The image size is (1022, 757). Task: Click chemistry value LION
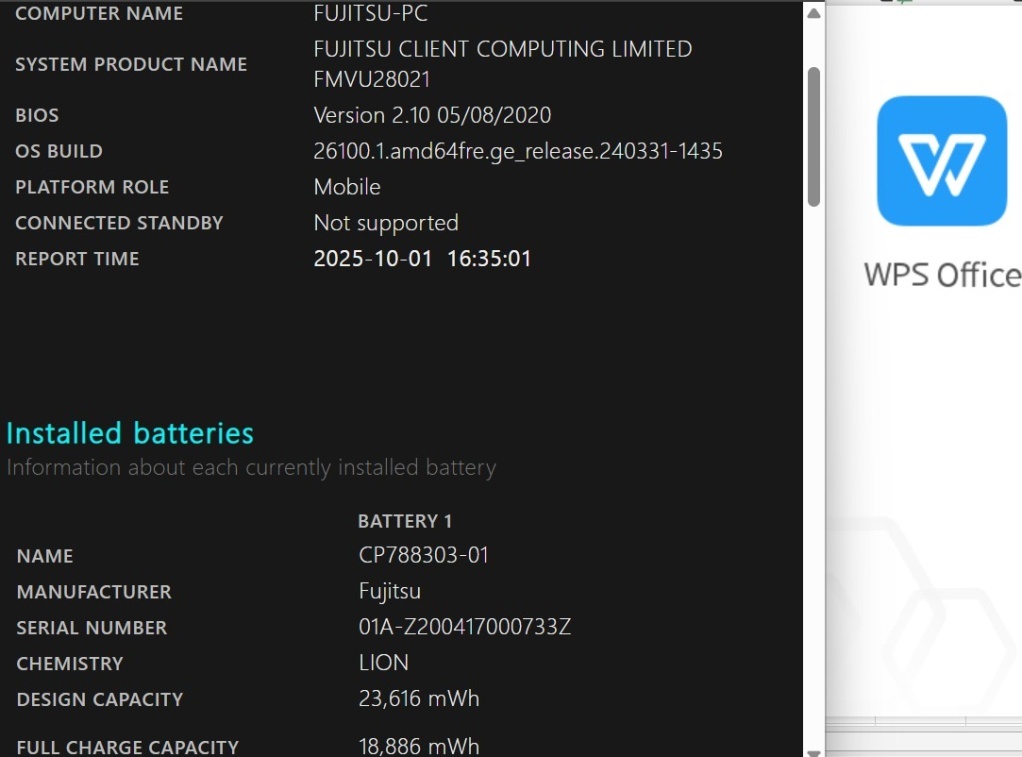coord(383,662)
